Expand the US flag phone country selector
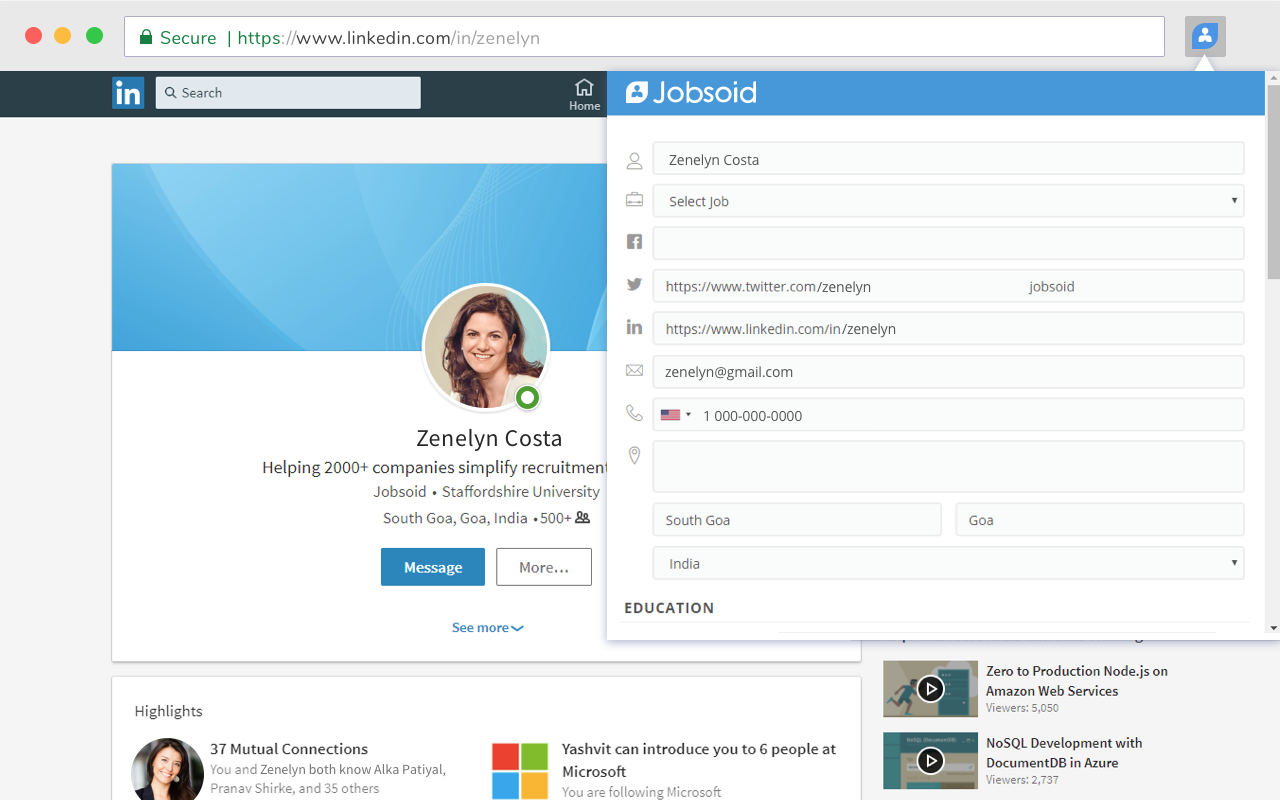 point(676,415)
